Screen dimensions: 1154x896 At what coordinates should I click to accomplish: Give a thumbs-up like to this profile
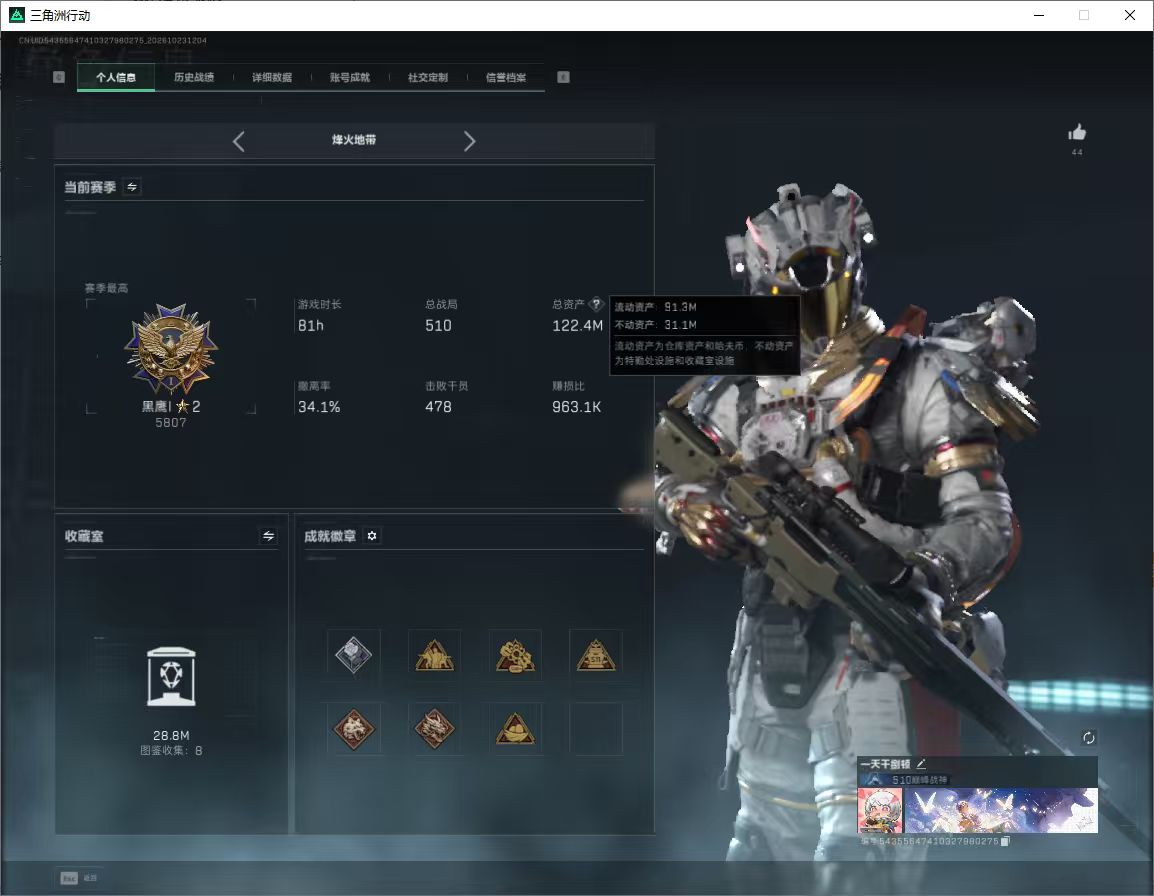(1077, 133)
